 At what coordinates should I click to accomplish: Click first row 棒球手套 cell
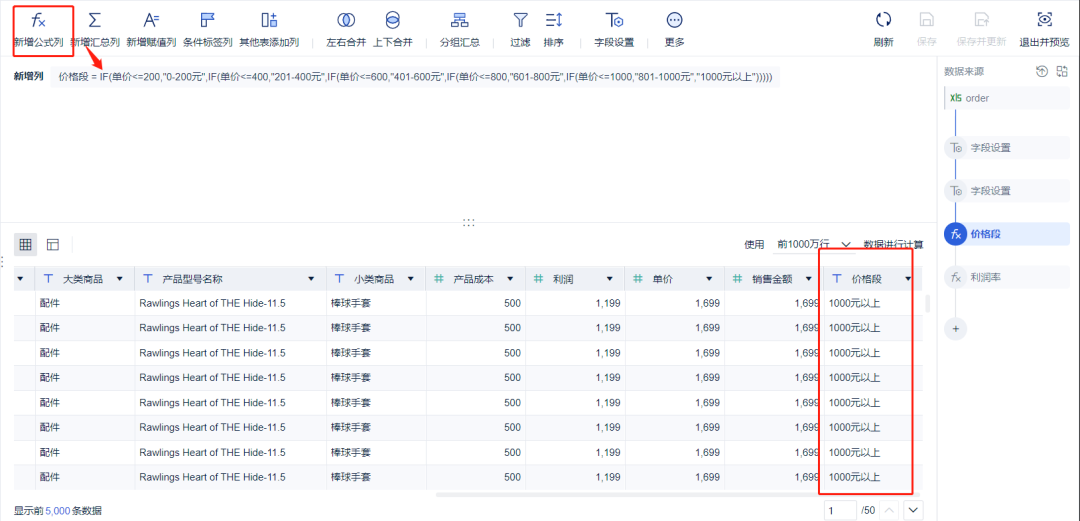click(376, 303)
